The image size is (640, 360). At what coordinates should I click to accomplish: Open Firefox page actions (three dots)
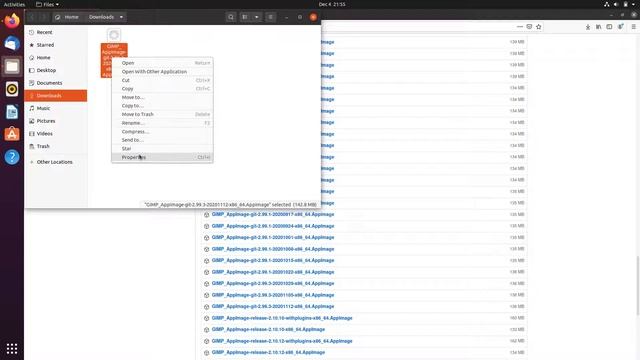(520, 27)
